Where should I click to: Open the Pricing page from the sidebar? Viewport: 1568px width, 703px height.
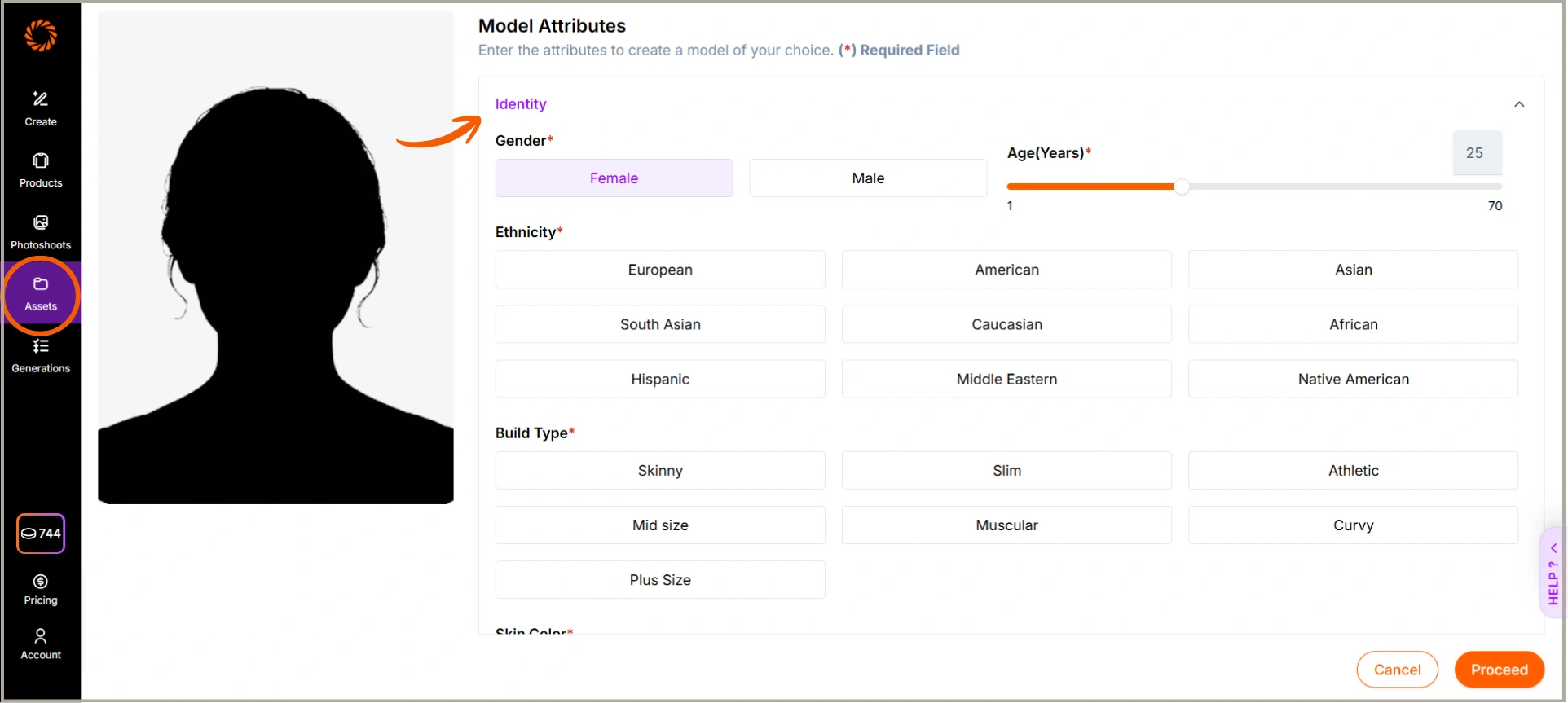tap(40, 588)
